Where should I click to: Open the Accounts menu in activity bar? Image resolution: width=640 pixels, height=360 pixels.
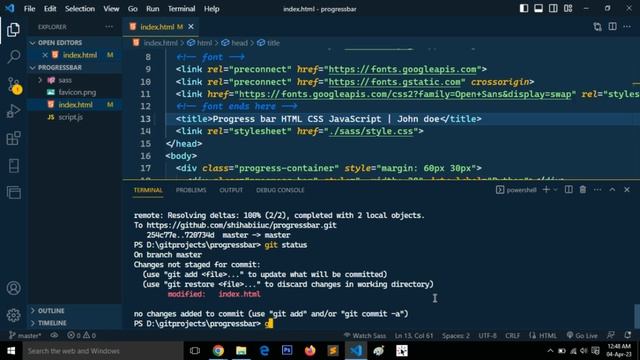pyautogui.click(x=13, y=288)
